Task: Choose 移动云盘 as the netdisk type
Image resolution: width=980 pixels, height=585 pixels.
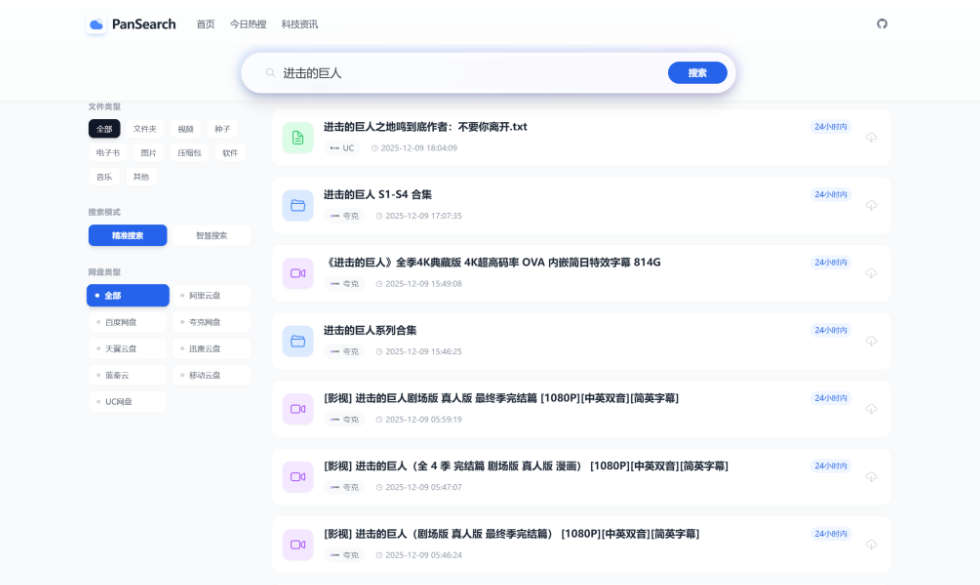Action: coord(212,376)
